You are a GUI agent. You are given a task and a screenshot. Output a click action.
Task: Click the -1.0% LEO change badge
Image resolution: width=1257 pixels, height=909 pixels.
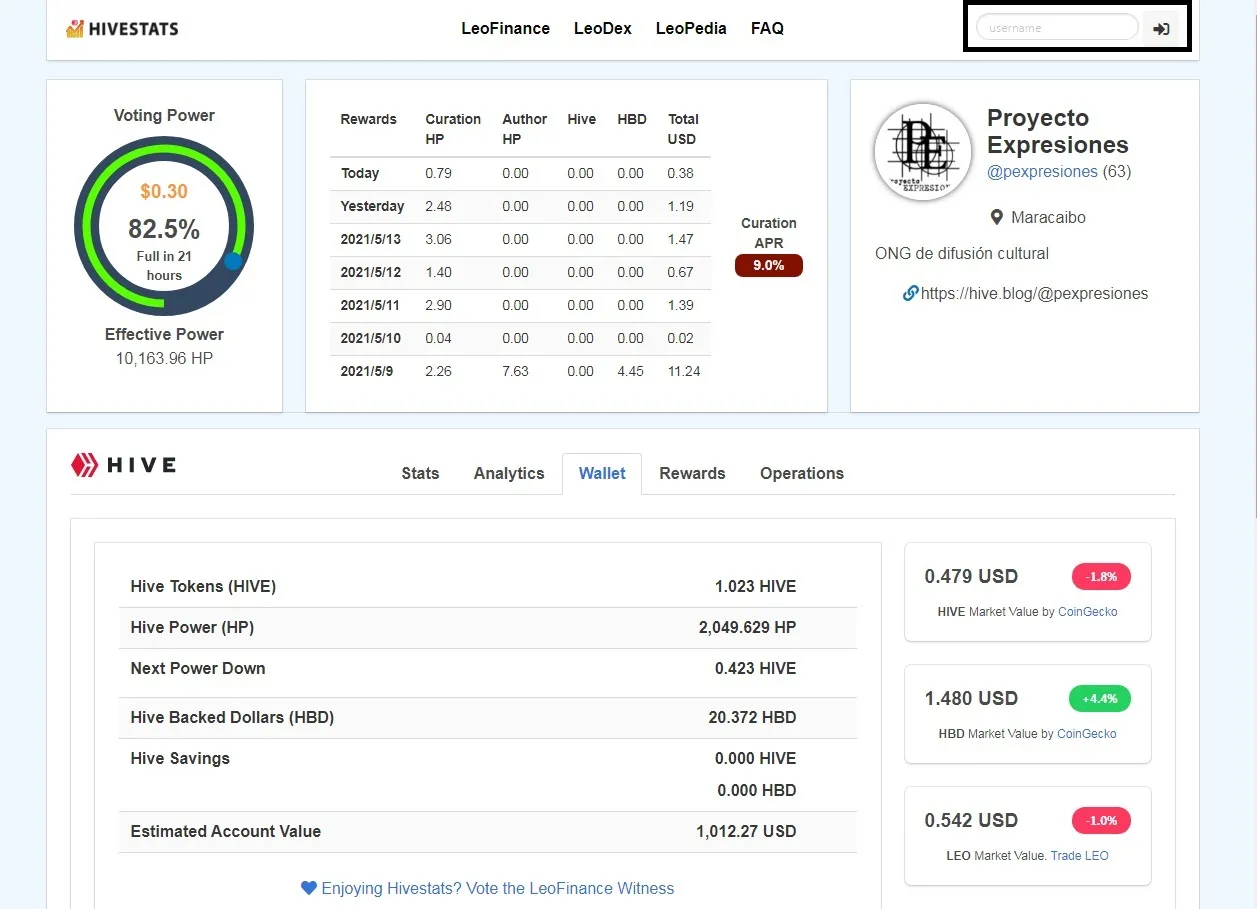pyautogui.click(x=1101, y=820)
